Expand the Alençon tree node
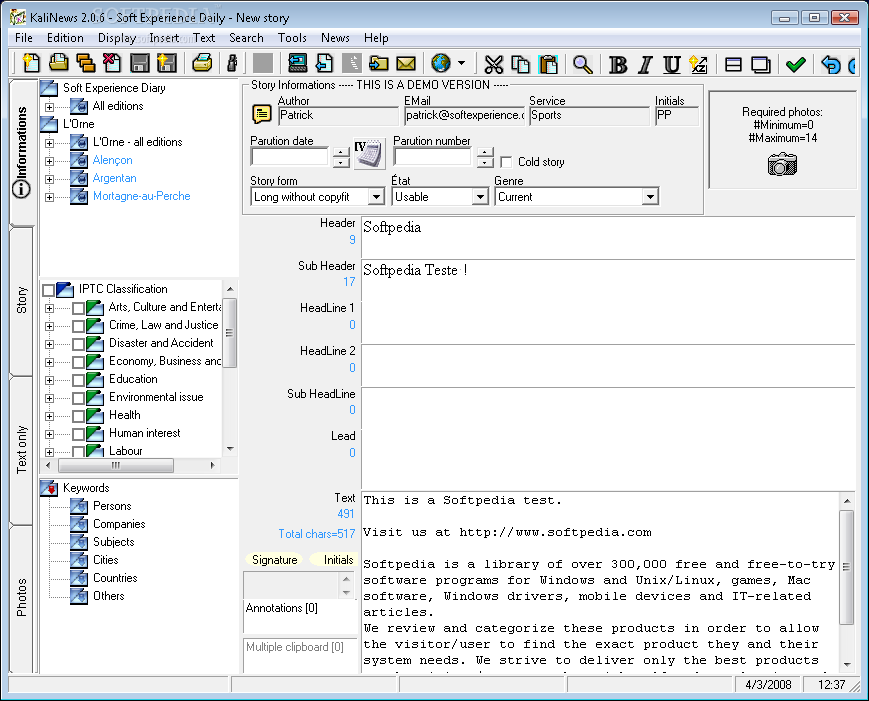Screen dimensions: 869x701 tap(49, 161)
